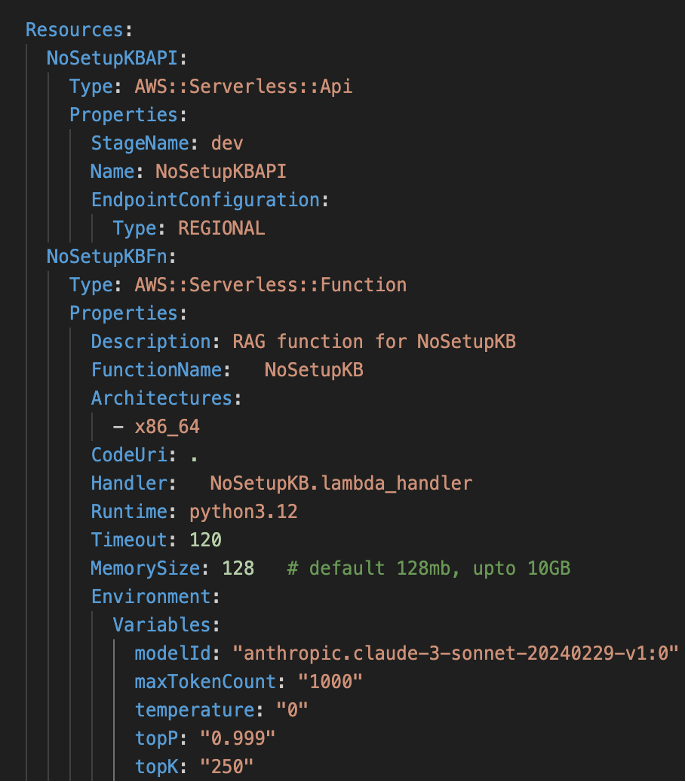Click the x86_64 architecture entry
Viewport: 686px width, 782px height.
click(168, 427)
